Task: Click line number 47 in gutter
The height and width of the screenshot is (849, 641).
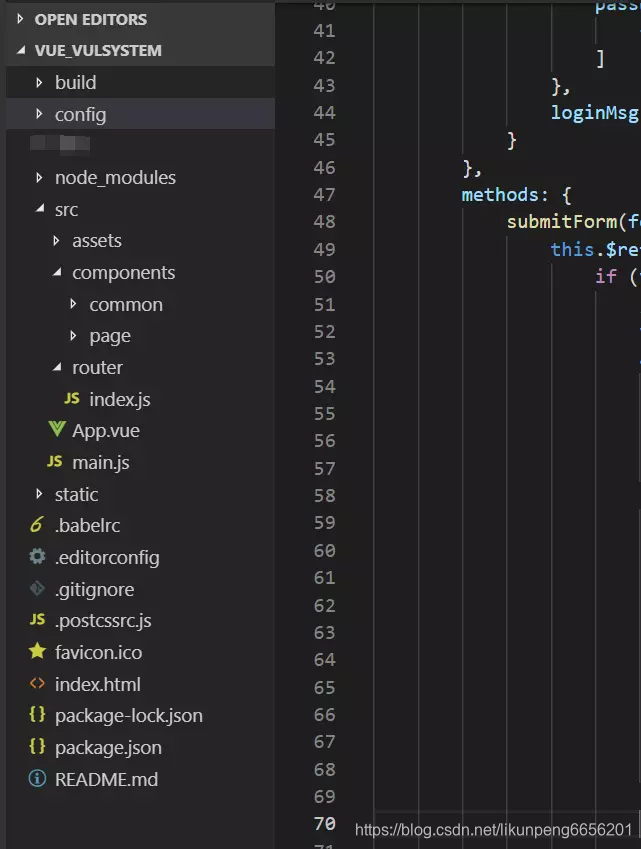Action: click(324, 194)
